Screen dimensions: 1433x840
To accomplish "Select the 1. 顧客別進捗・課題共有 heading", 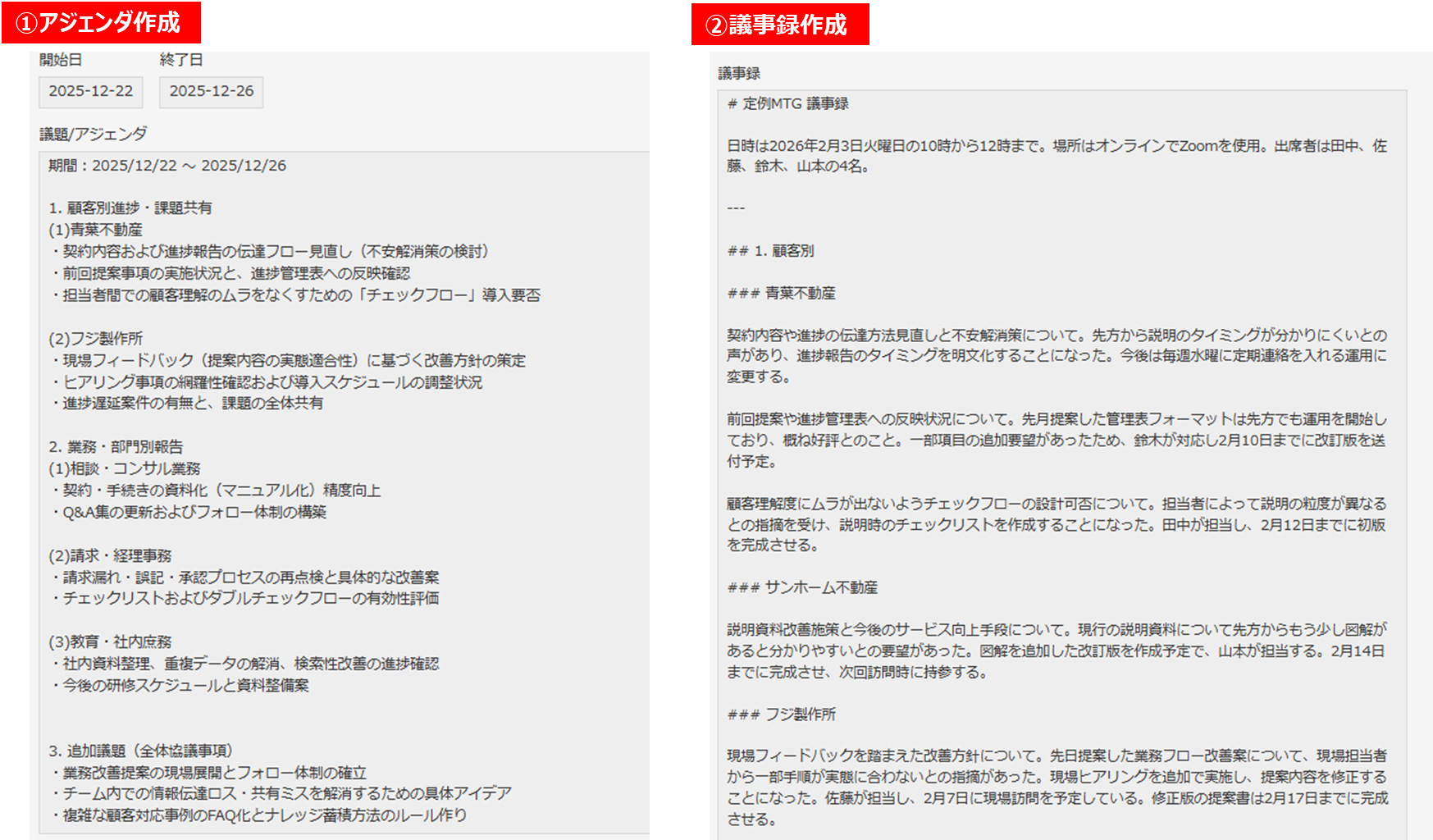I will [127, 206].
